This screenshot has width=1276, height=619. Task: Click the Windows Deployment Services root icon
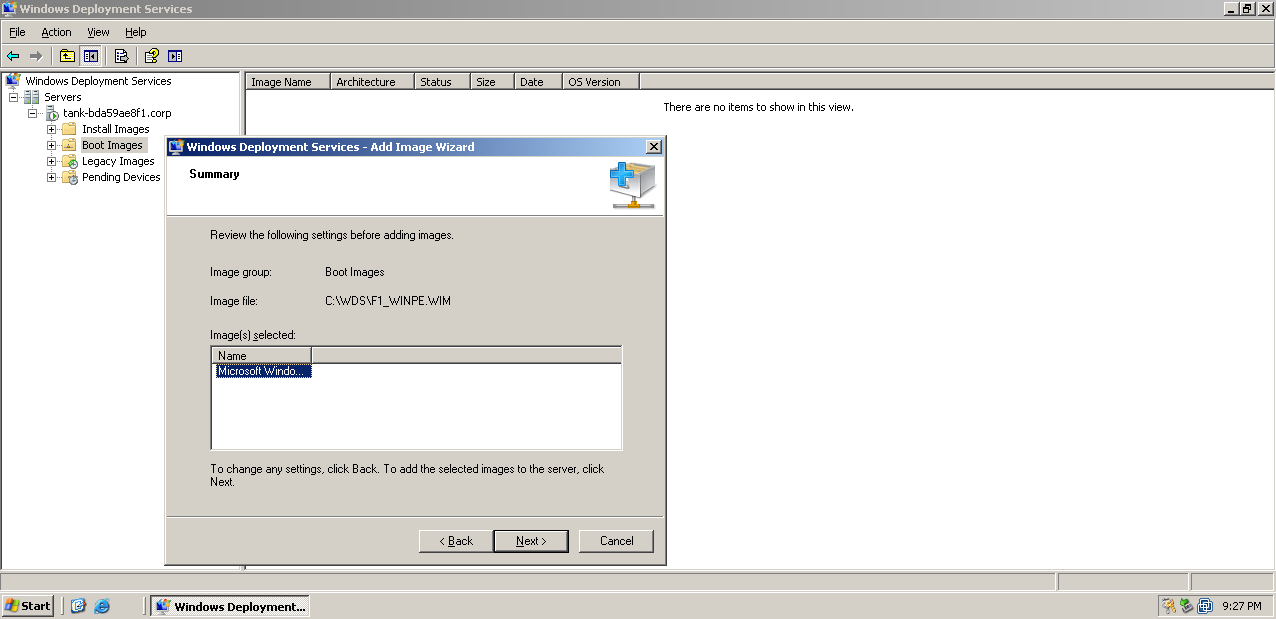pos(12,81)
